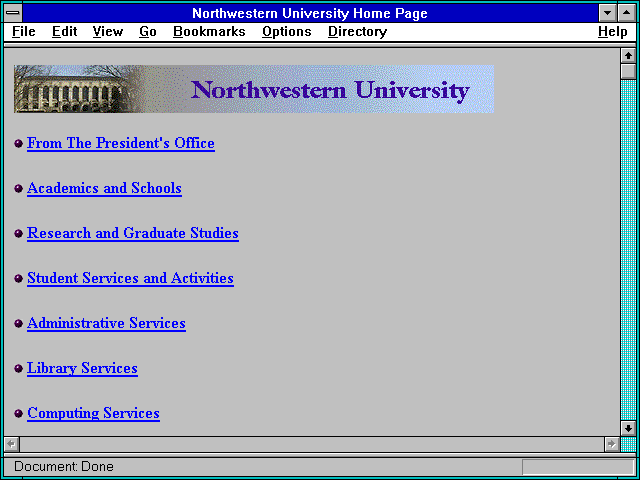Click the bullet beside Student Services and Activities

18,278
